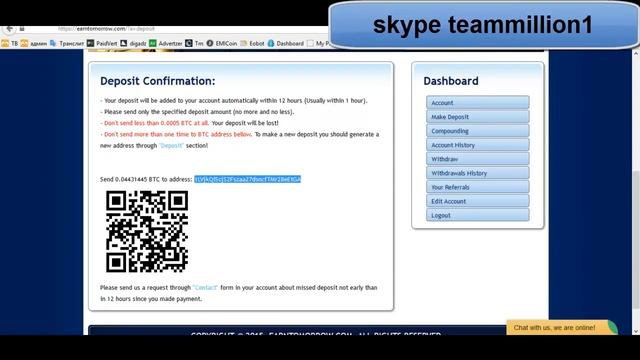Click the red "Don't send more than one time" warning
The image size is (640, 360).
pyautogui.click(x=178, y=134)
